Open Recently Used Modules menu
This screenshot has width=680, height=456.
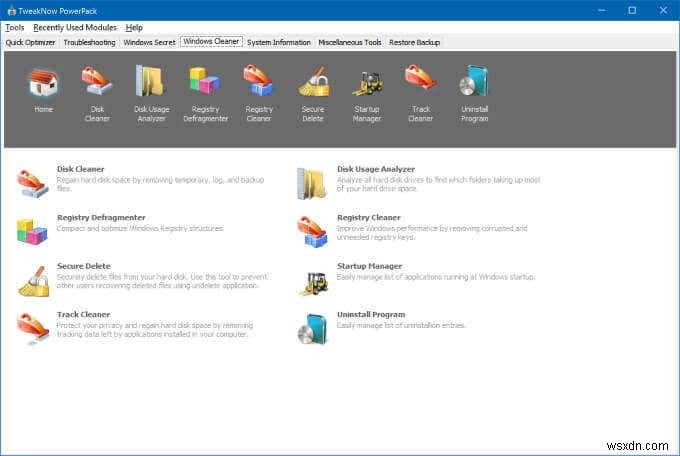pyautogui.click(x=75, y=27)
